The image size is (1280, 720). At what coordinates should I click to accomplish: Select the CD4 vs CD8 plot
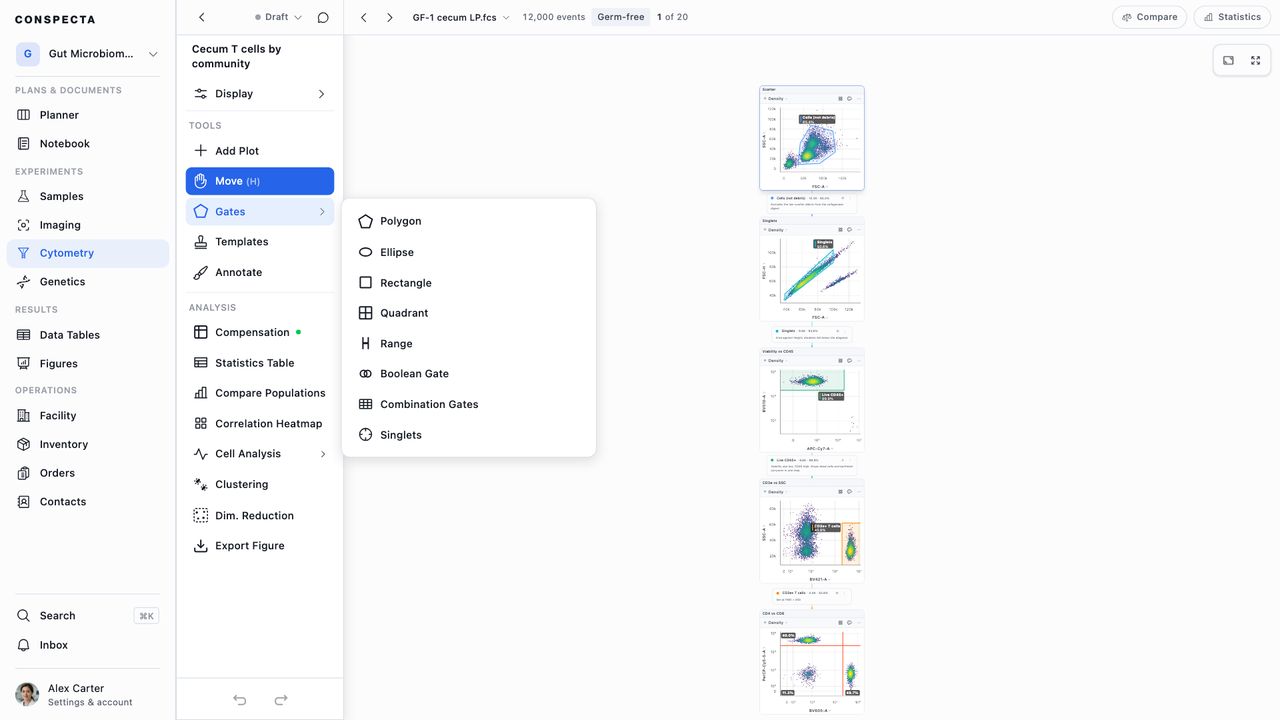(812, 662)
